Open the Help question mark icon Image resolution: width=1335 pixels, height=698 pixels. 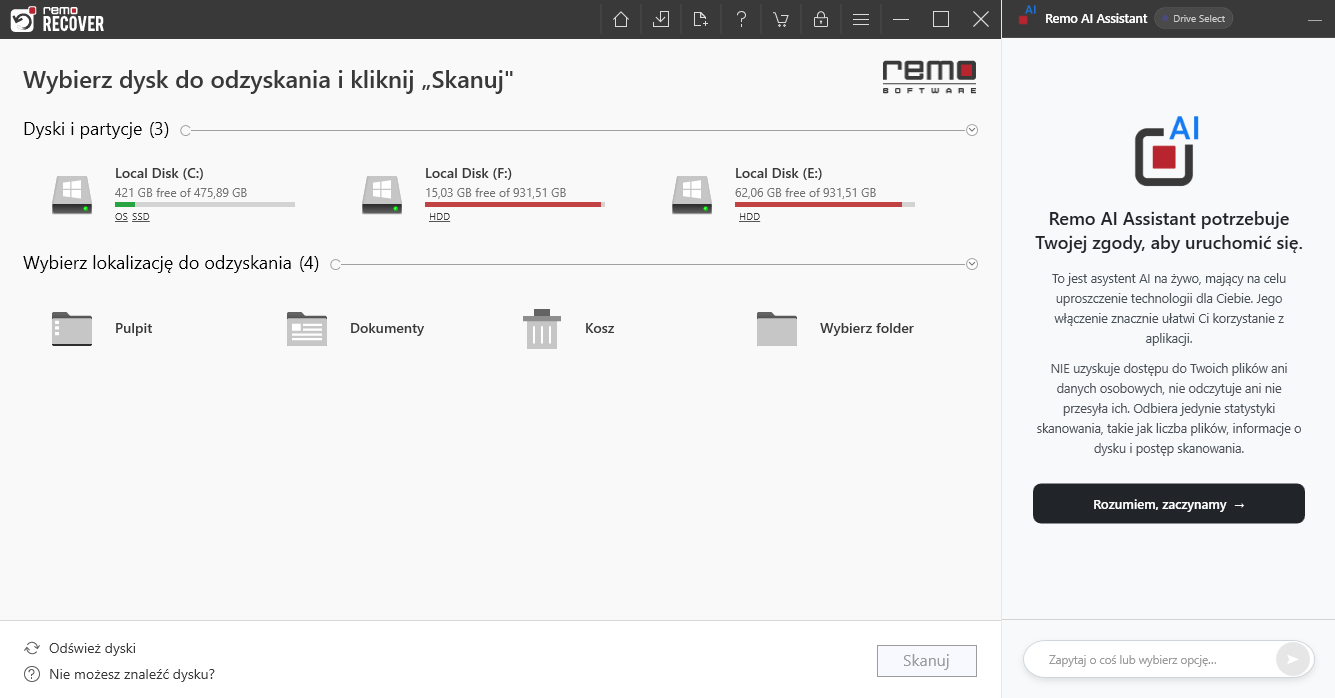tap(741, 19)
